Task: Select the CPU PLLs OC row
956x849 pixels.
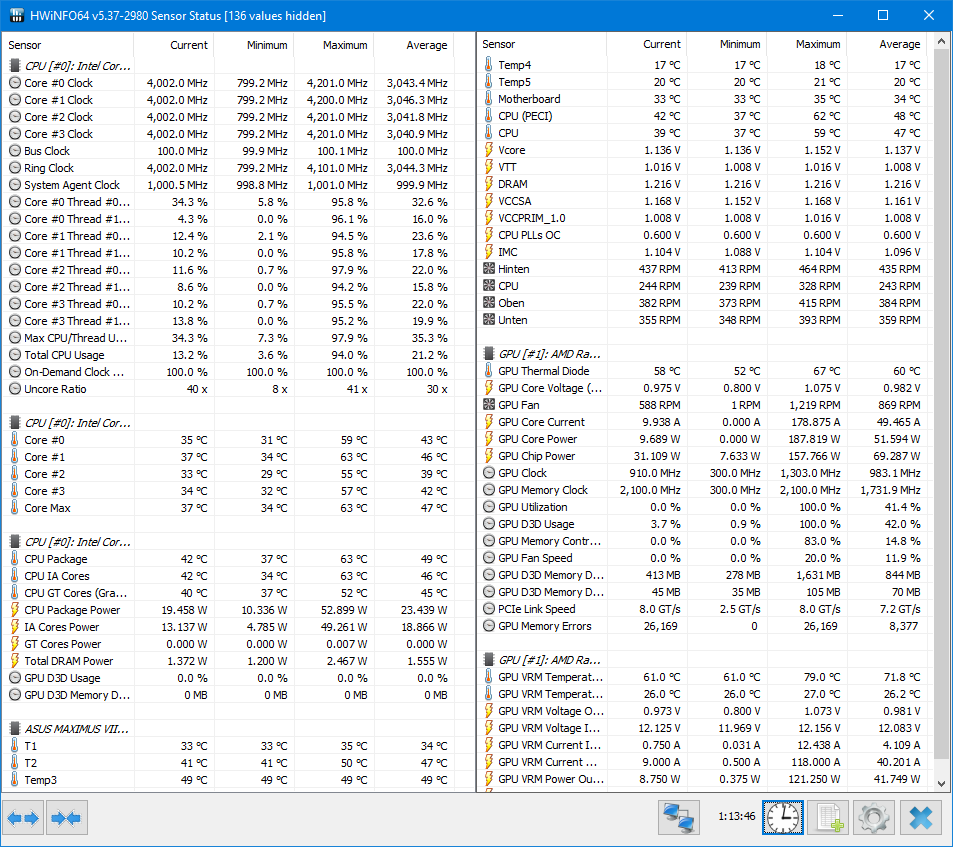Action: pos(702,235)
